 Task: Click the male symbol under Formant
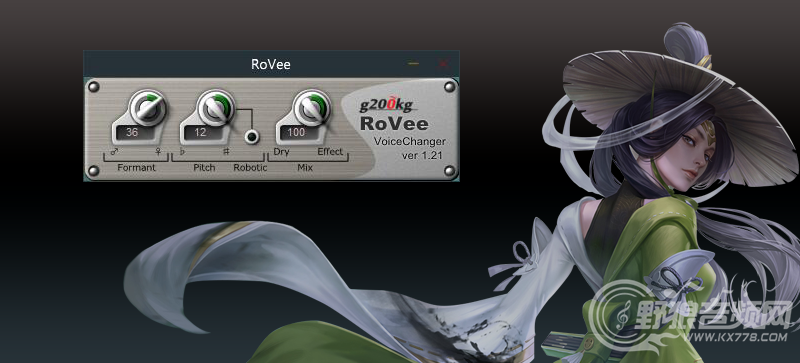(x=114, y=152)
